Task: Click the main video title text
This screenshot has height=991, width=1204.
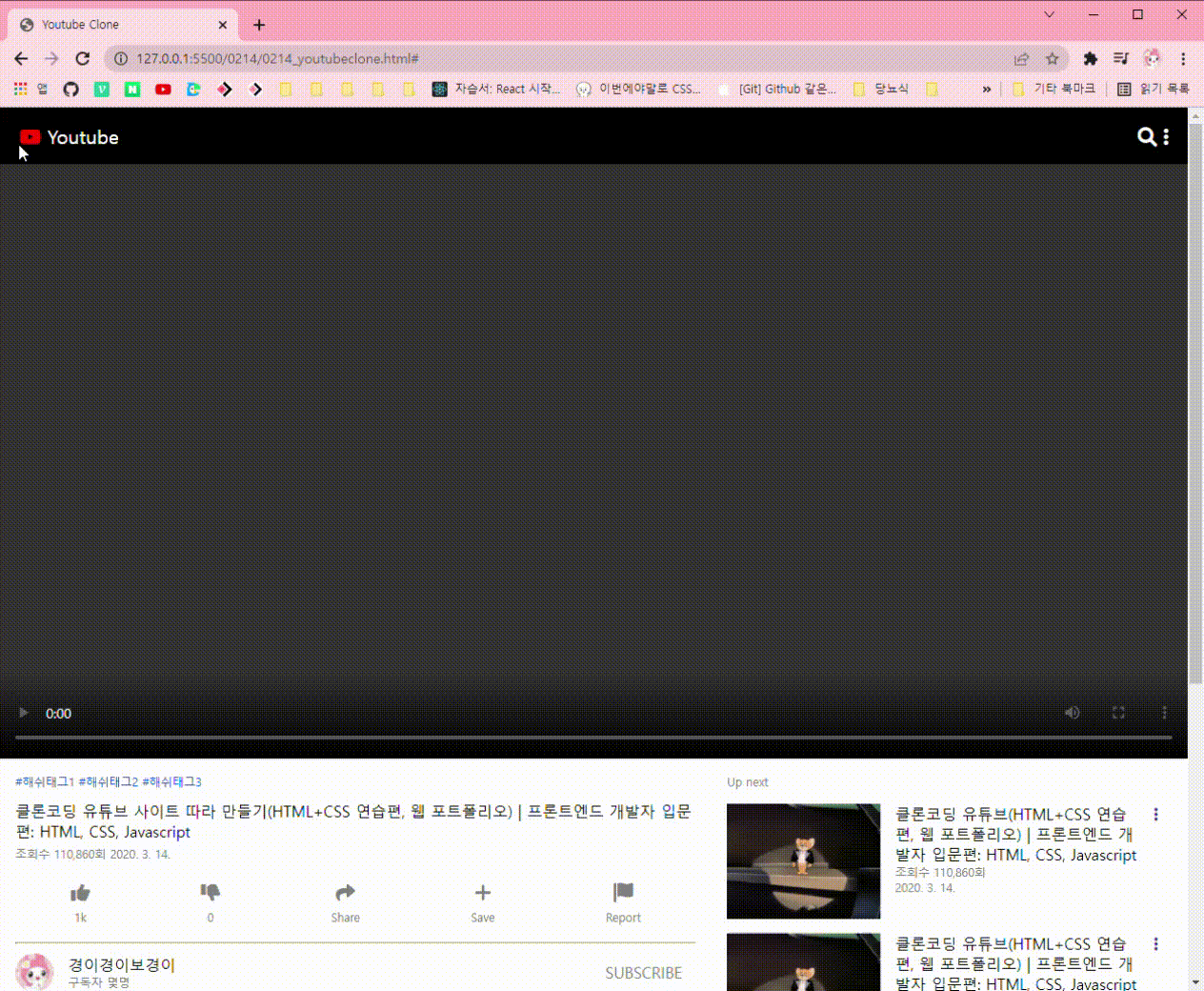Action: 353,821
